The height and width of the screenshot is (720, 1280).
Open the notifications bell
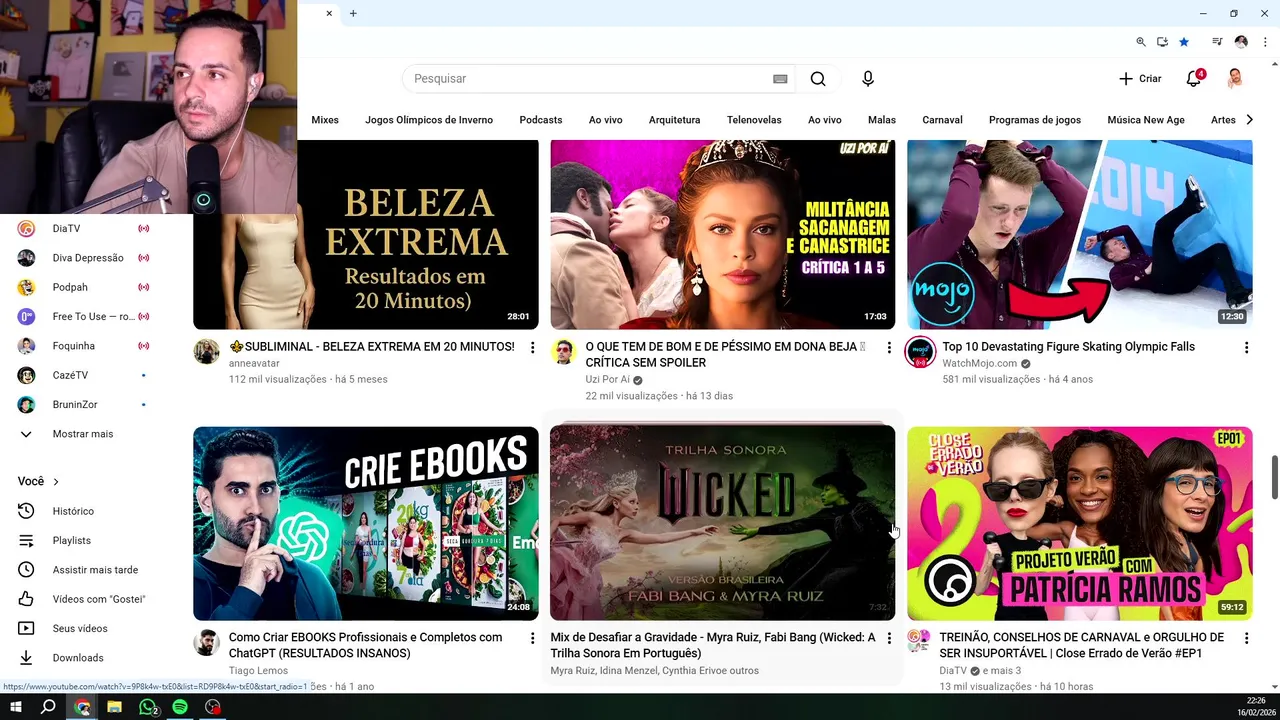pyautogui.click(x=1194, y=79)
